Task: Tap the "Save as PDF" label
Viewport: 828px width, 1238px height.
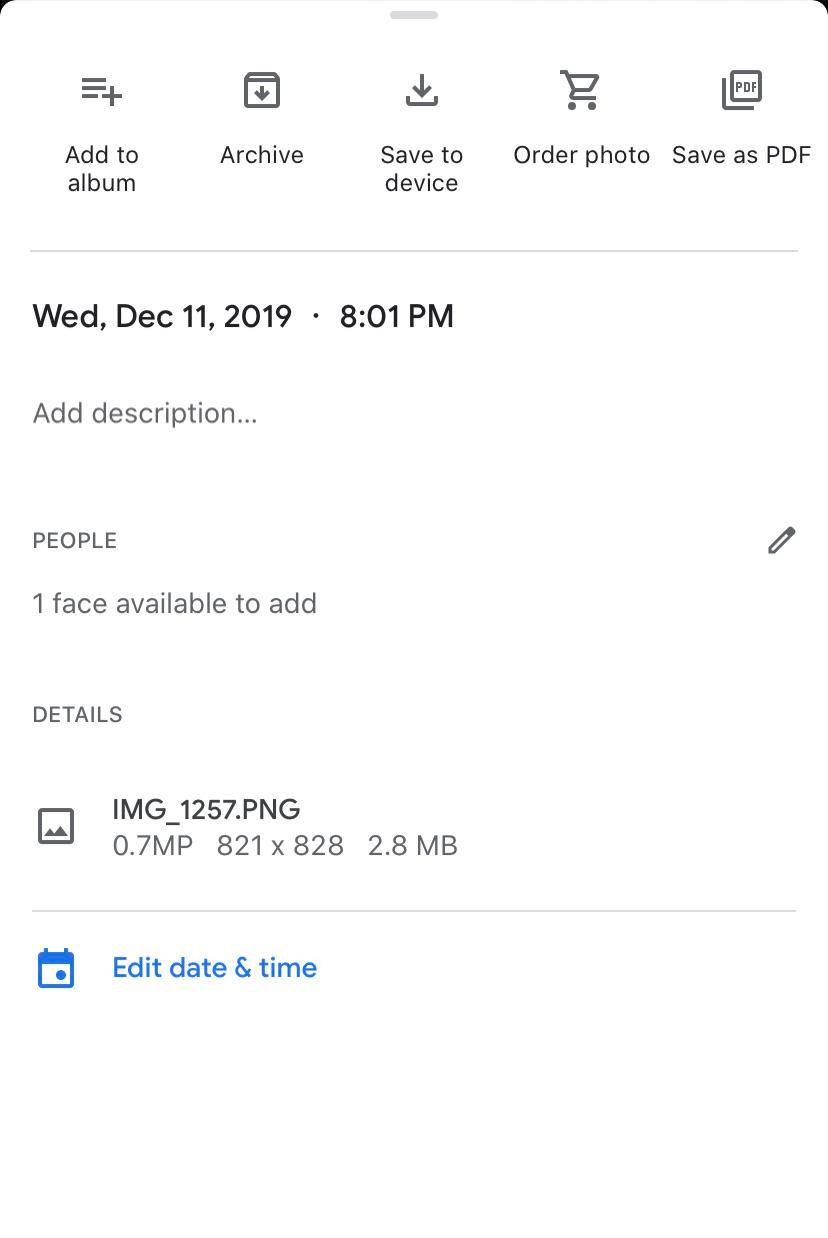Action: pos(741,155)
